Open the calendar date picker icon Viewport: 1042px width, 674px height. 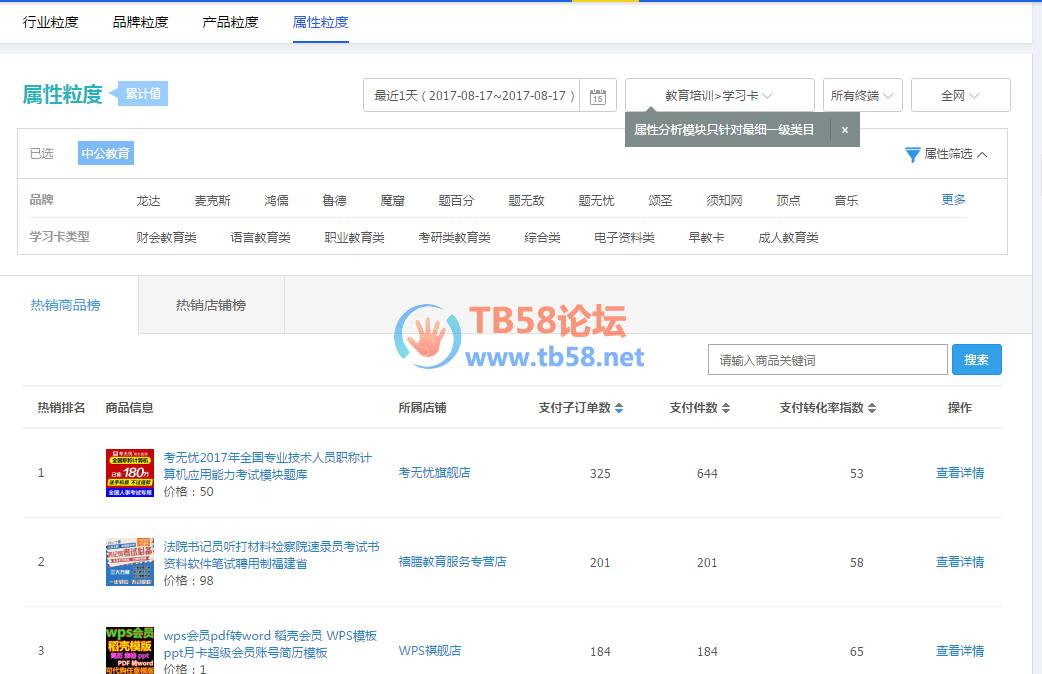598,96
